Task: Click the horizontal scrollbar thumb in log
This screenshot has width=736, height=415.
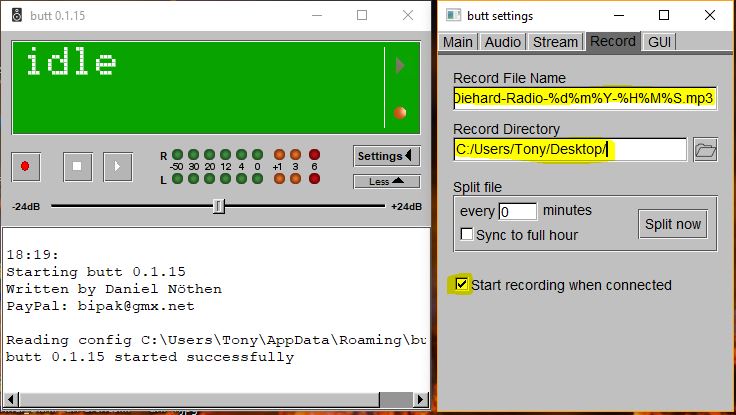Action: coord(199,400)
